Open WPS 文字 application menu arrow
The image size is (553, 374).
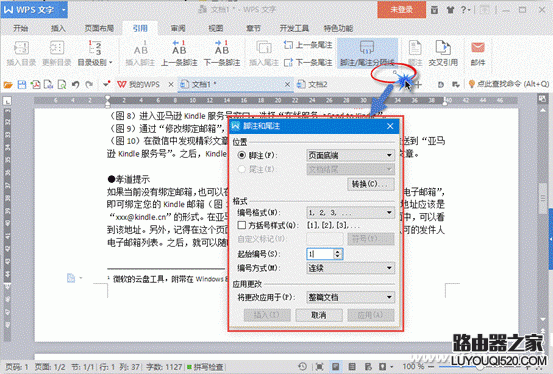[63, 10]
